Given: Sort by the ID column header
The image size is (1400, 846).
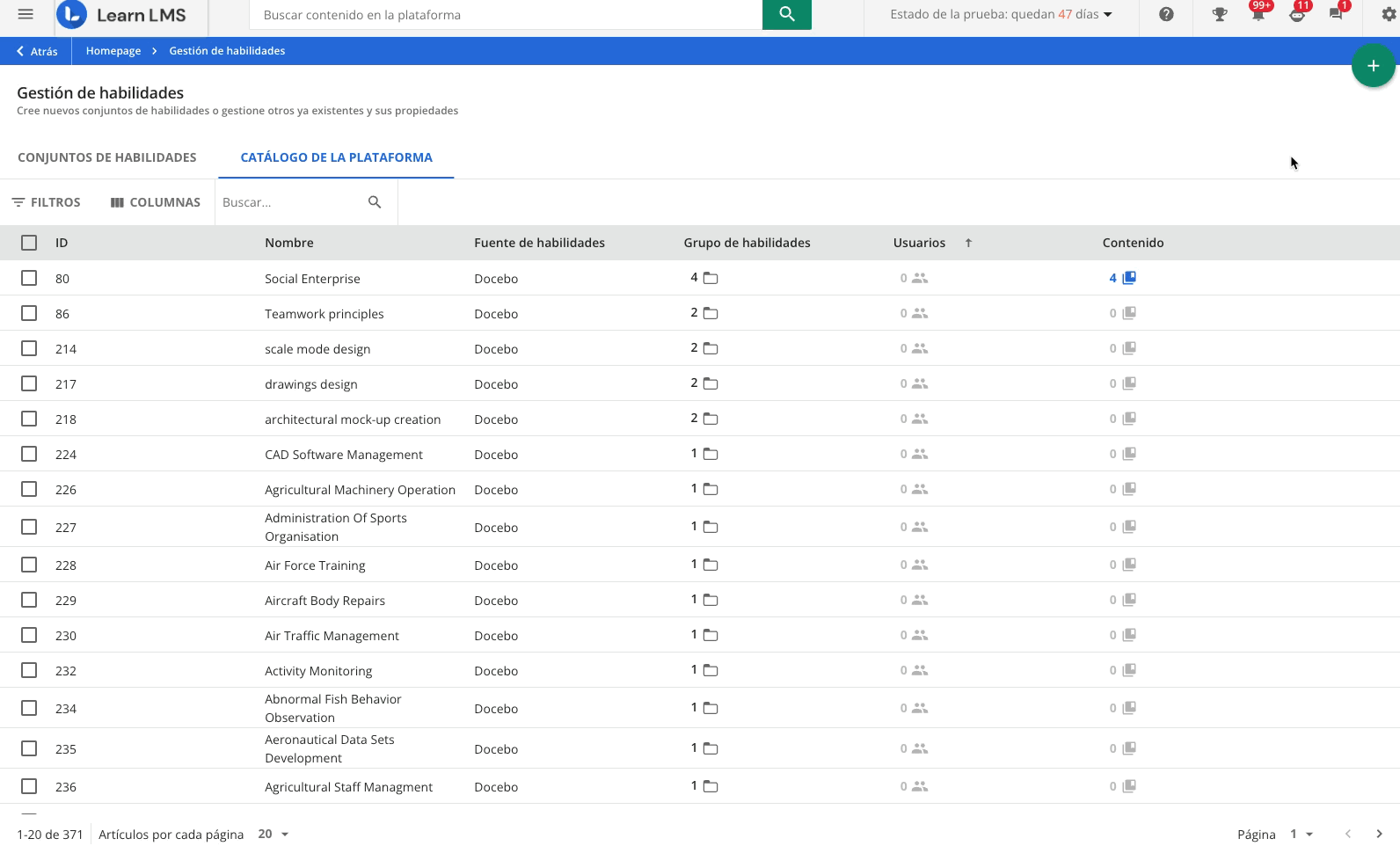Looking at the screenshot, I should coord(62,243).
